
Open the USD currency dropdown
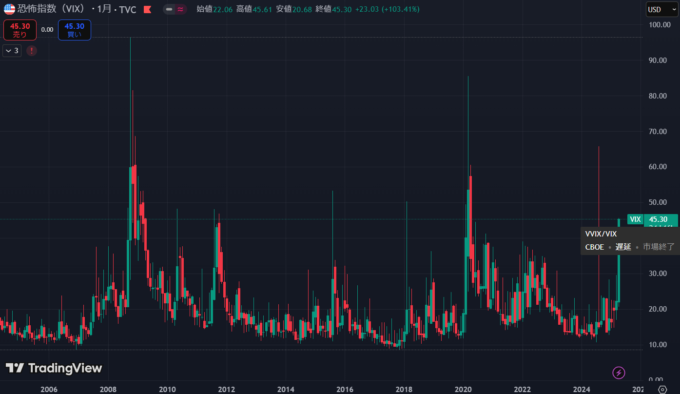[661, 9]
